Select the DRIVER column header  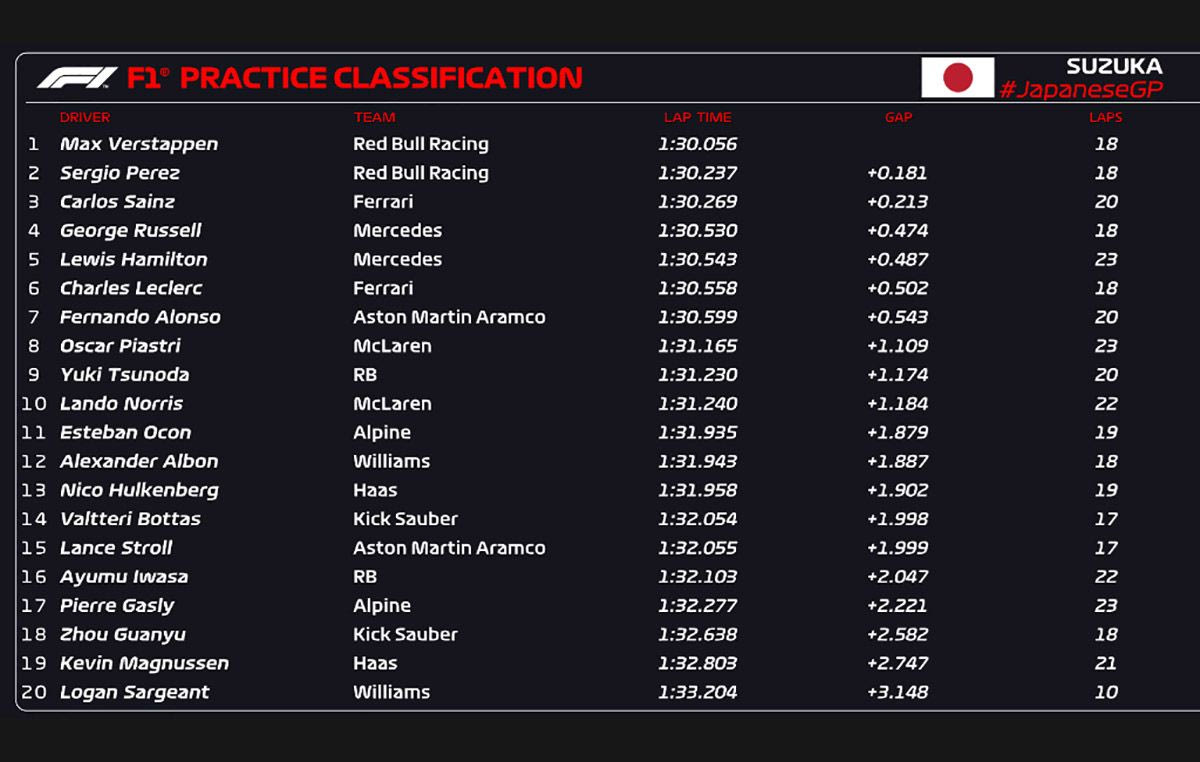(x=85, y=117)
